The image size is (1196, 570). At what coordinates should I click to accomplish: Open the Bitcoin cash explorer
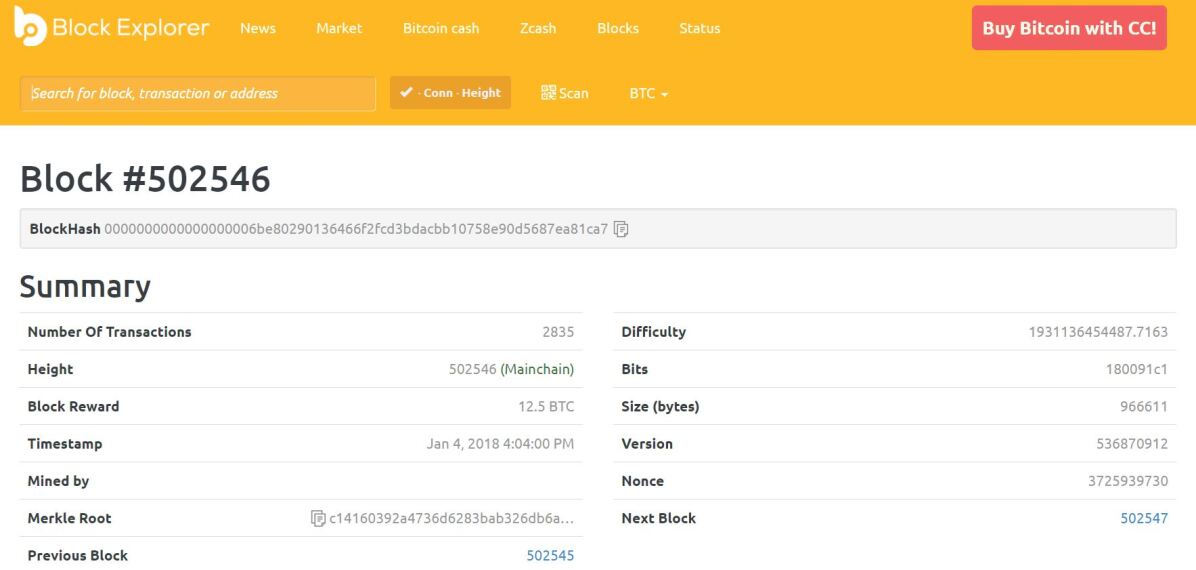[441, 28]
